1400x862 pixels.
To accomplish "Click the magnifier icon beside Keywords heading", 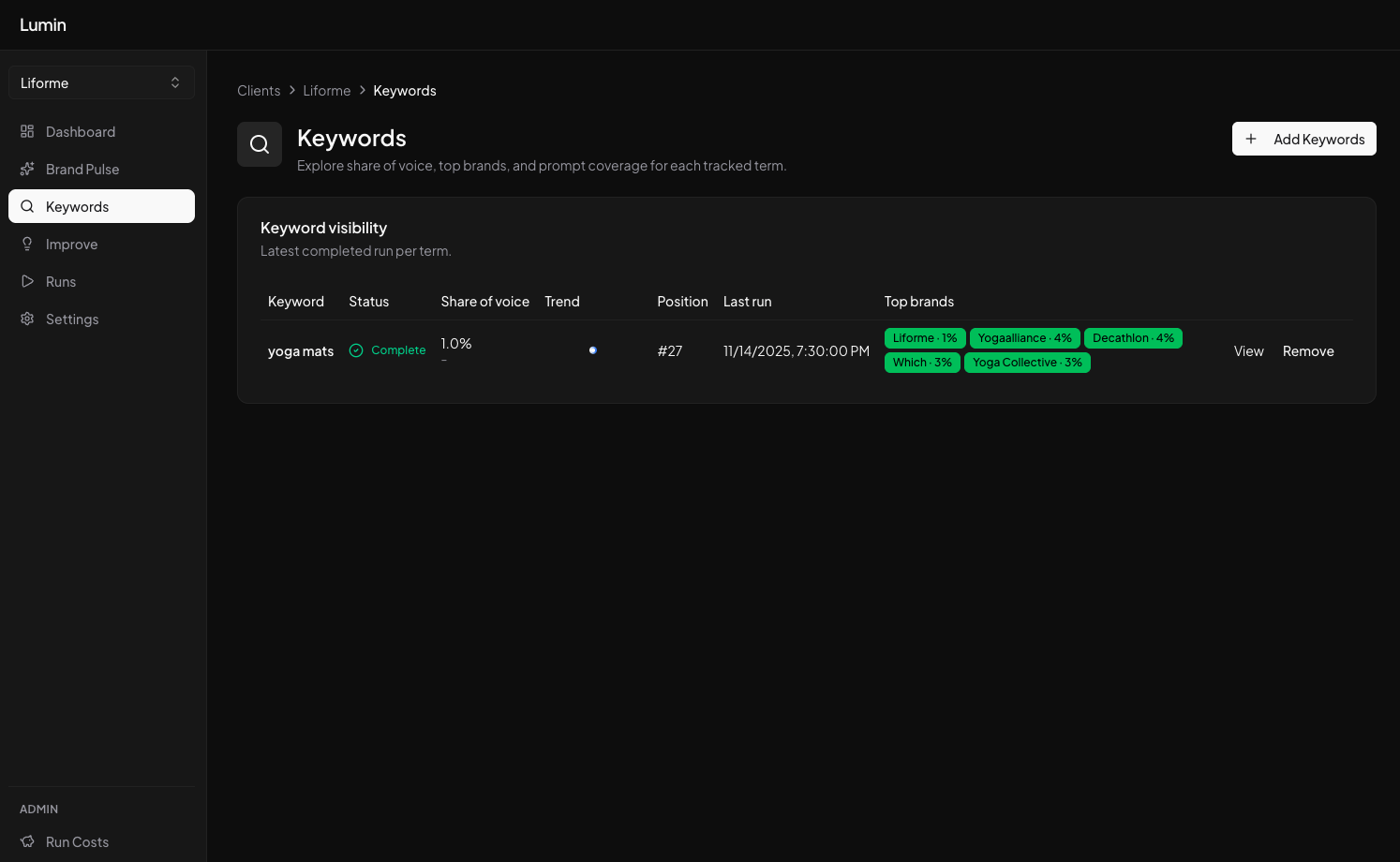I will 260,144.
